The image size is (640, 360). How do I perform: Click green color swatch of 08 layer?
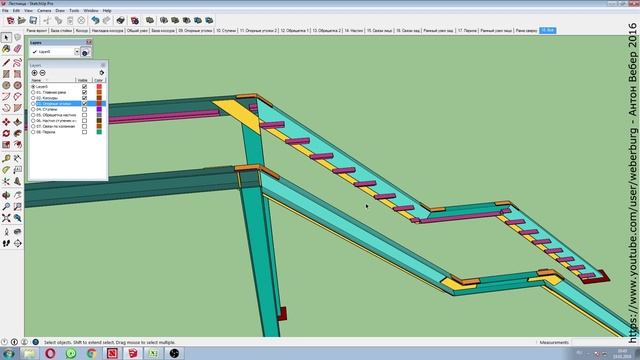point(99,132)
